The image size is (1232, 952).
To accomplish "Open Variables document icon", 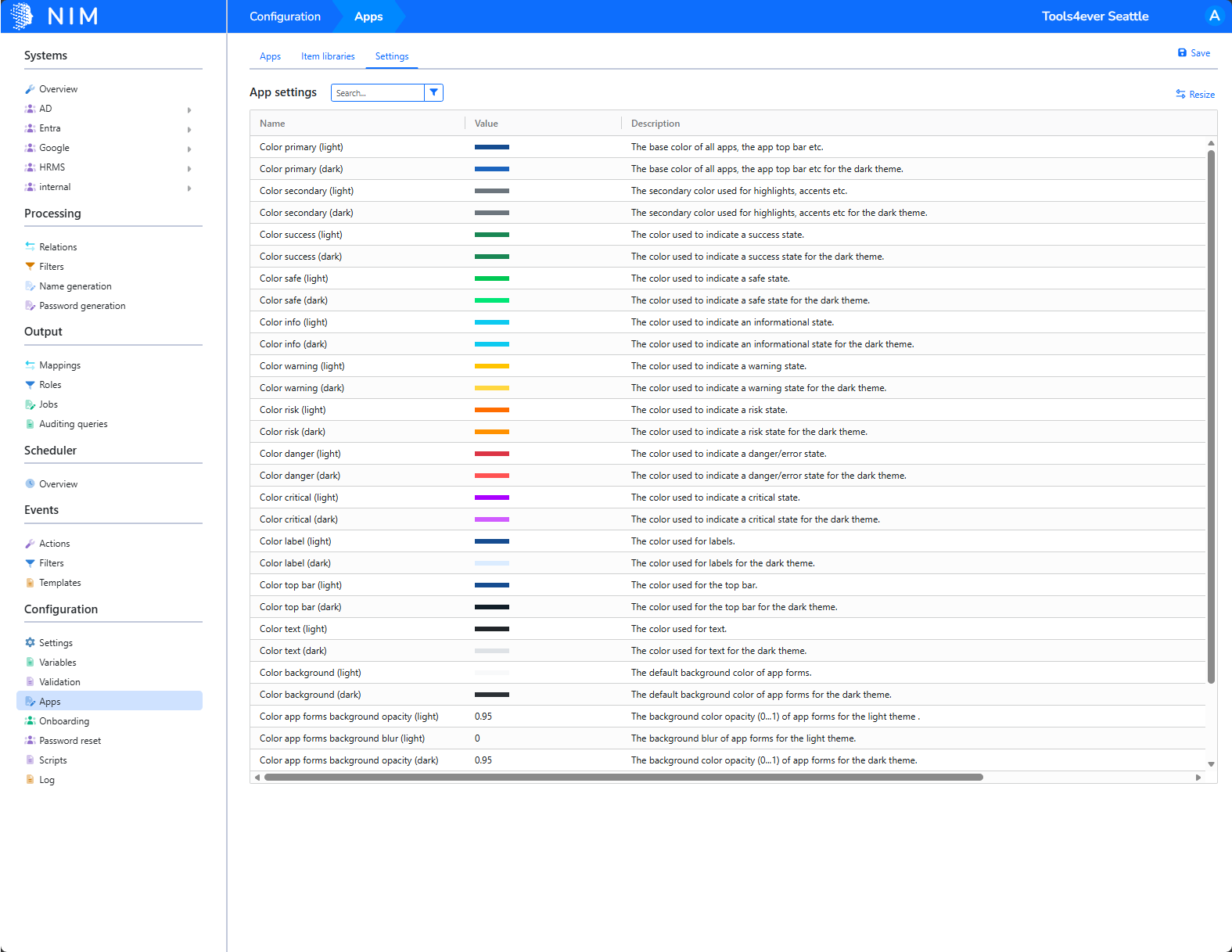I will click(x=30, y=662).
